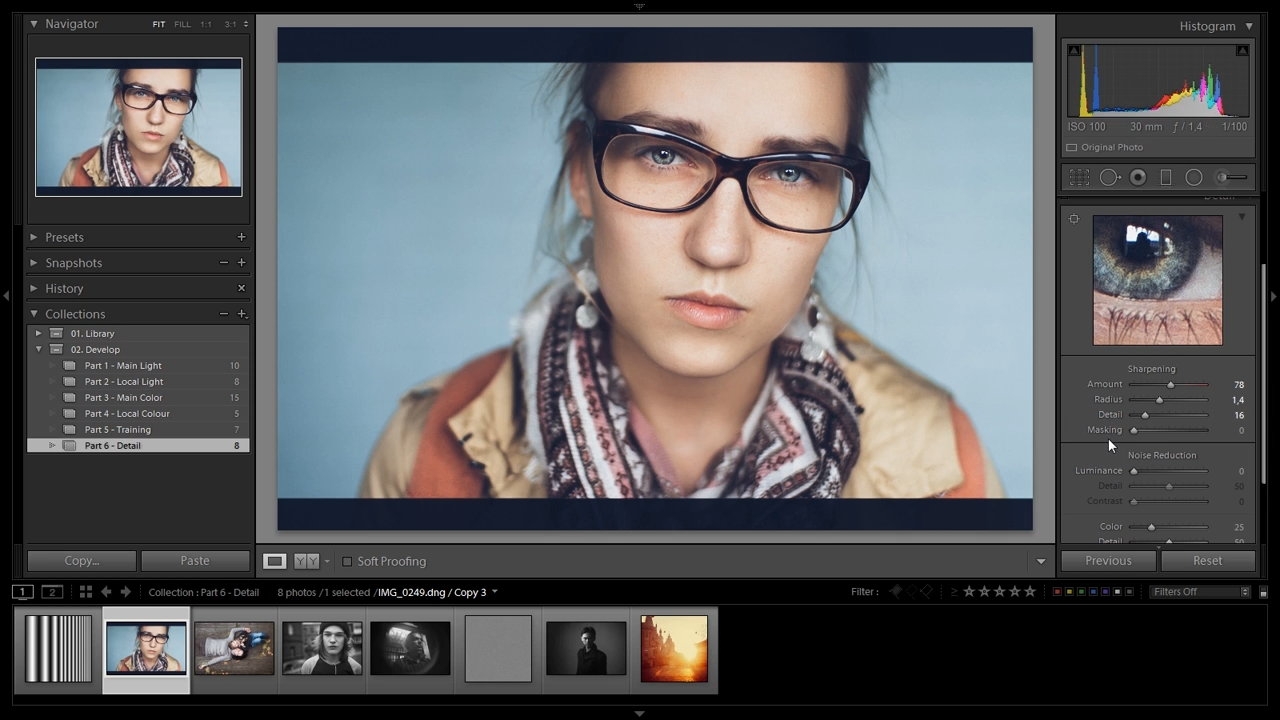Toggle shadow clipping indicator in histogram
The height and width of the screenshot is (720, 1280).
(x=1074, y=50)
